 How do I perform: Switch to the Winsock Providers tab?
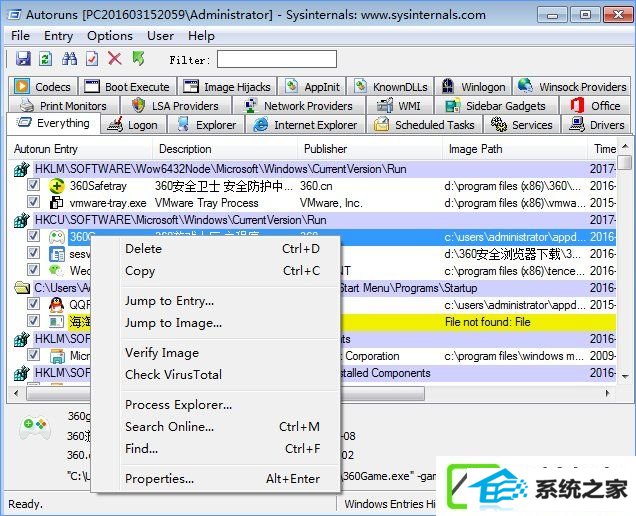(x=572, y=86)
